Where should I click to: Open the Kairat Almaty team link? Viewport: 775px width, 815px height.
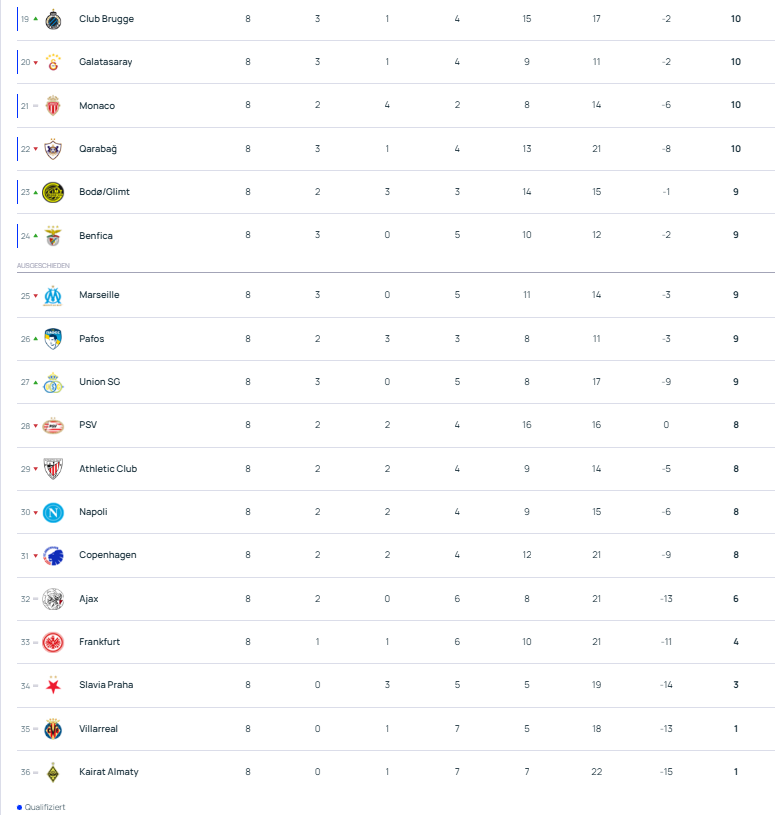[x=109, y=772]
